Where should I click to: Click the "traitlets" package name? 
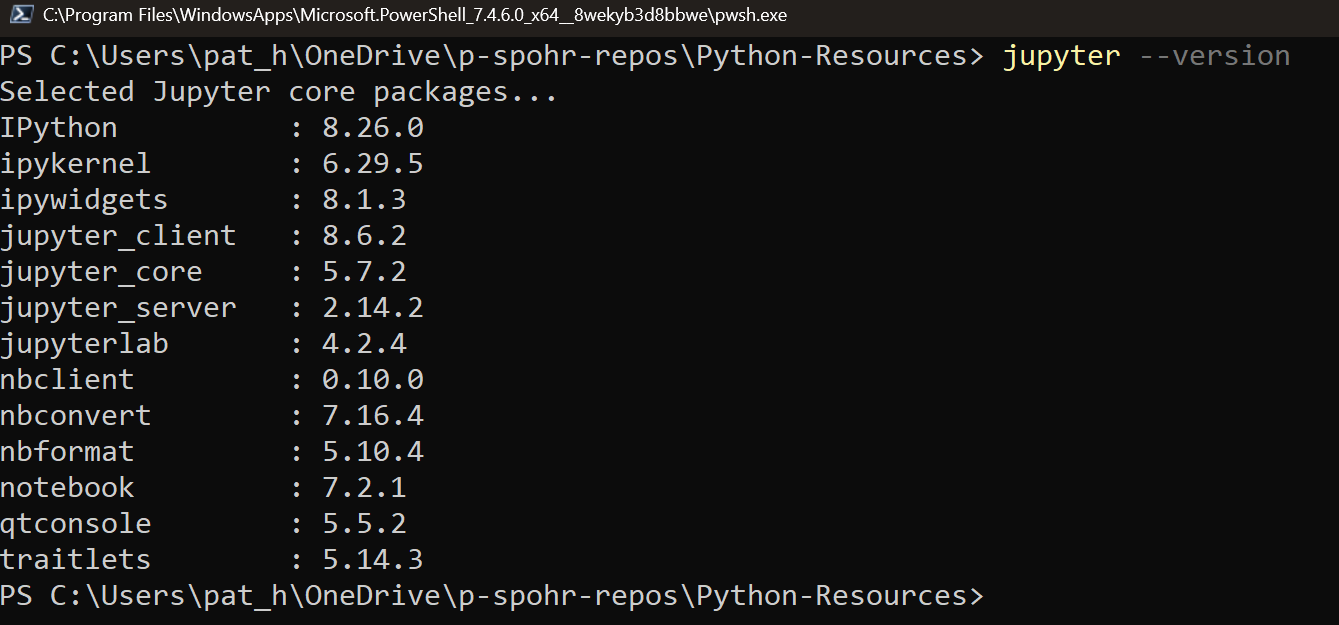point(76,560)
